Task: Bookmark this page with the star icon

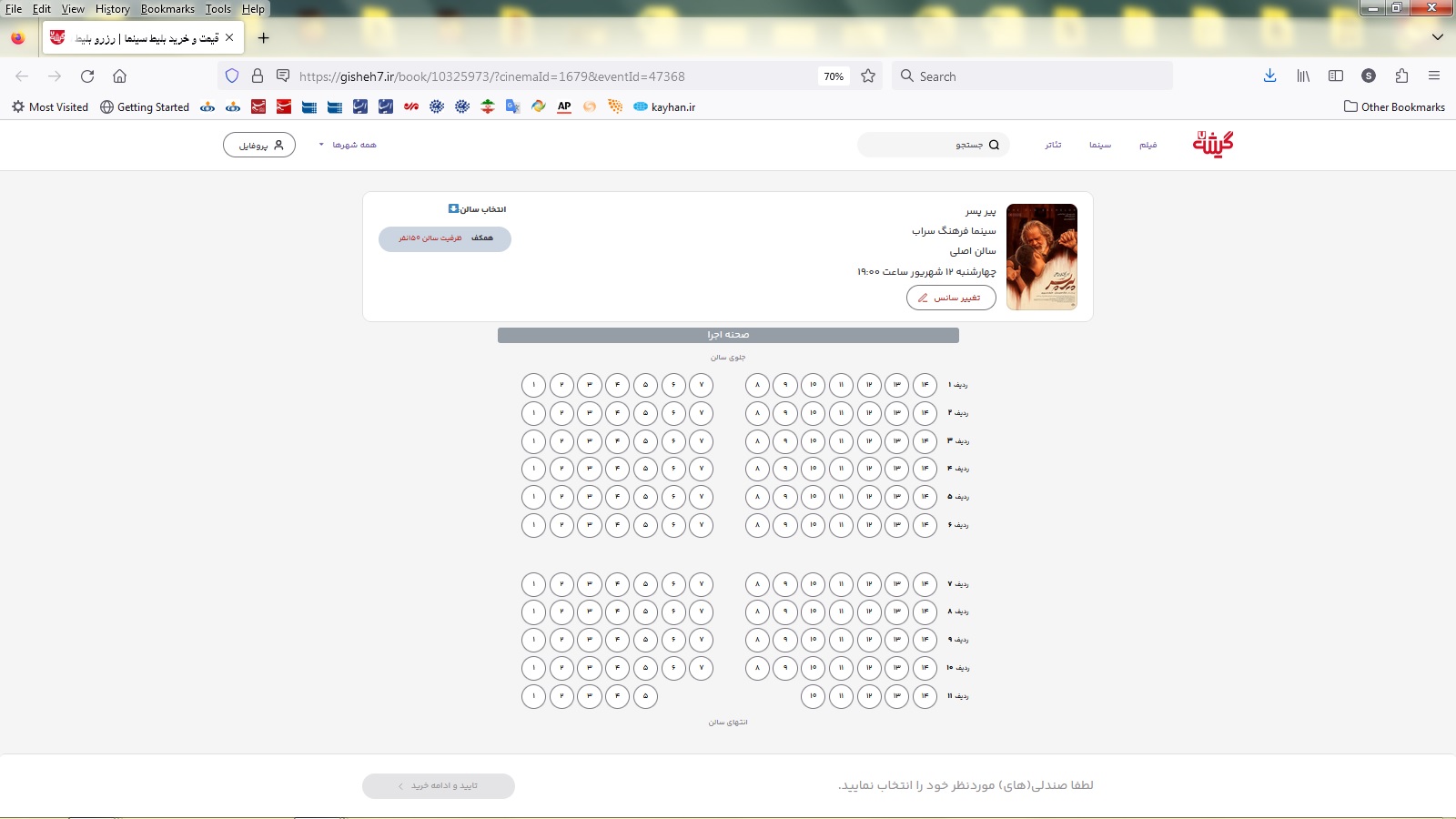Action: [x=868, y=76]
